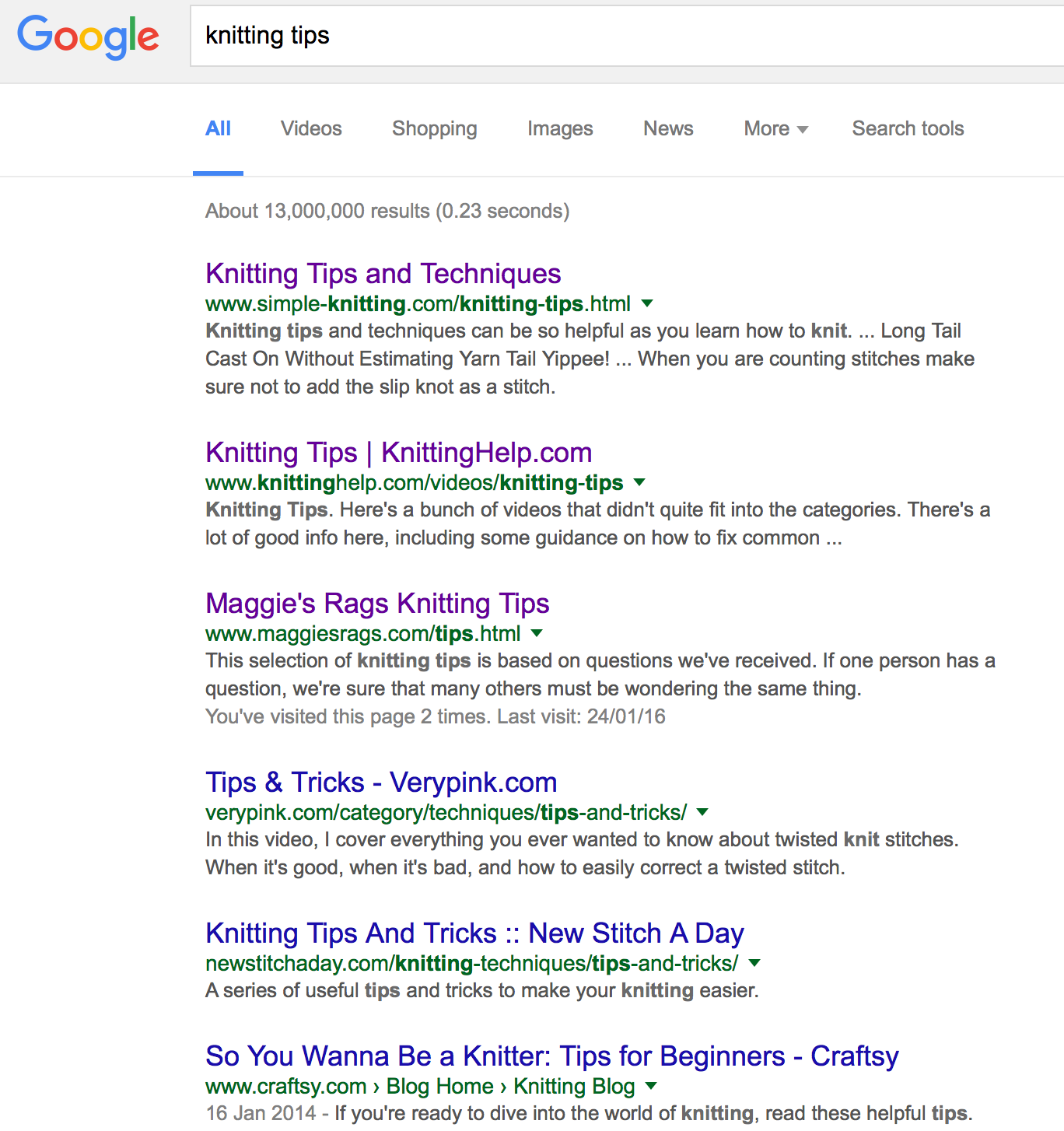Click the 'This selection of knitting tips' snippet
The width and height of the screenshot is (1064, 1131).
[x=600, y=674]
